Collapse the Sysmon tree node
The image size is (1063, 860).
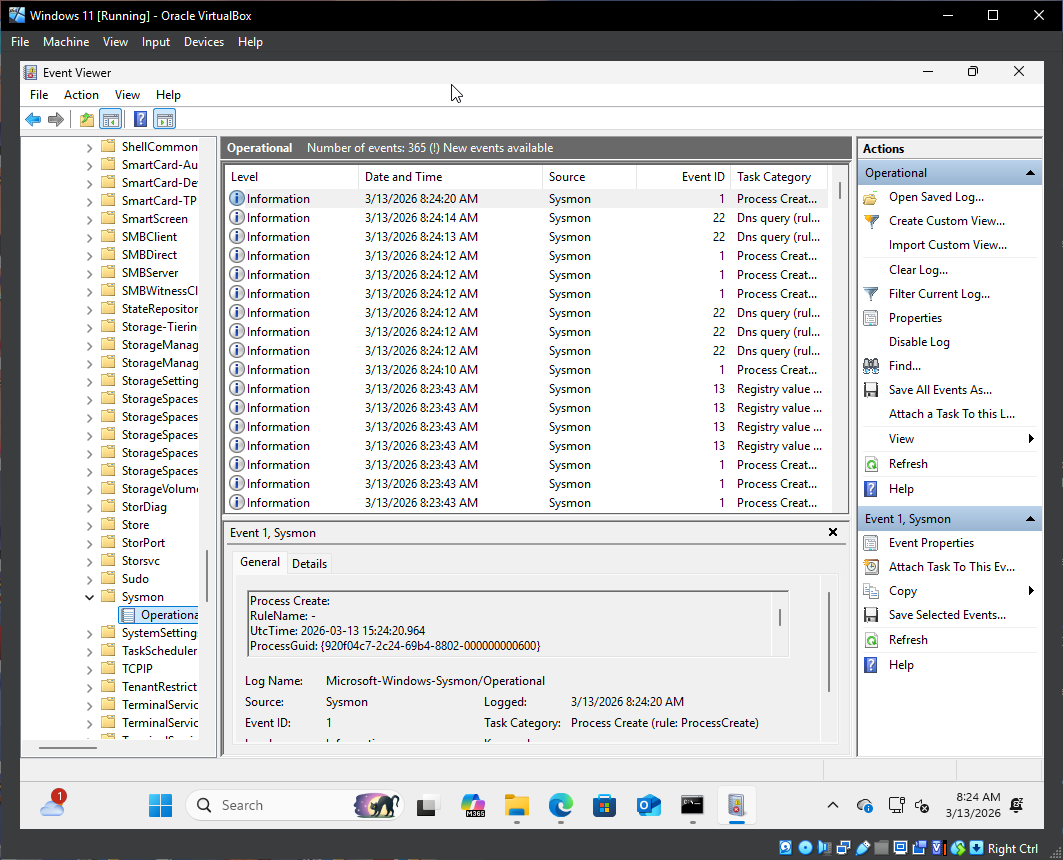click(x=91, y=596)
